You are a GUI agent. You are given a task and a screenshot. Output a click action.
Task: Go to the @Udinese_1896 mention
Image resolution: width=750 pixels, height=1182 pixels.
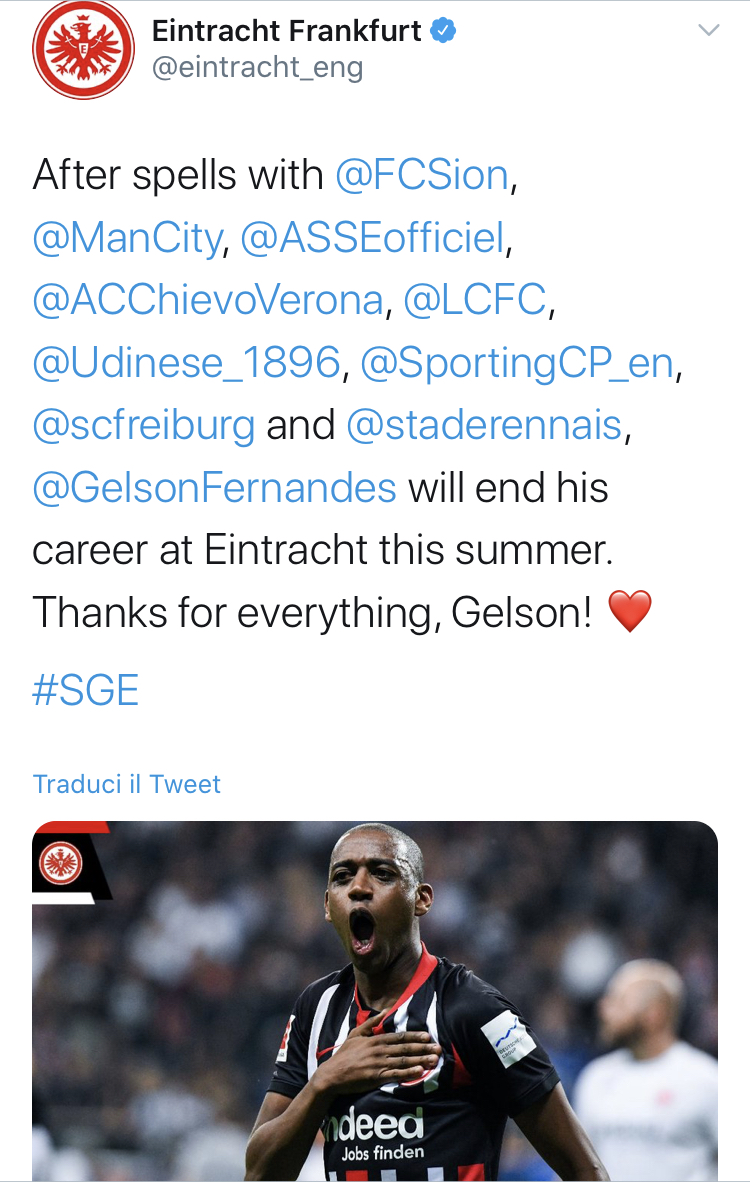point(187,364)
